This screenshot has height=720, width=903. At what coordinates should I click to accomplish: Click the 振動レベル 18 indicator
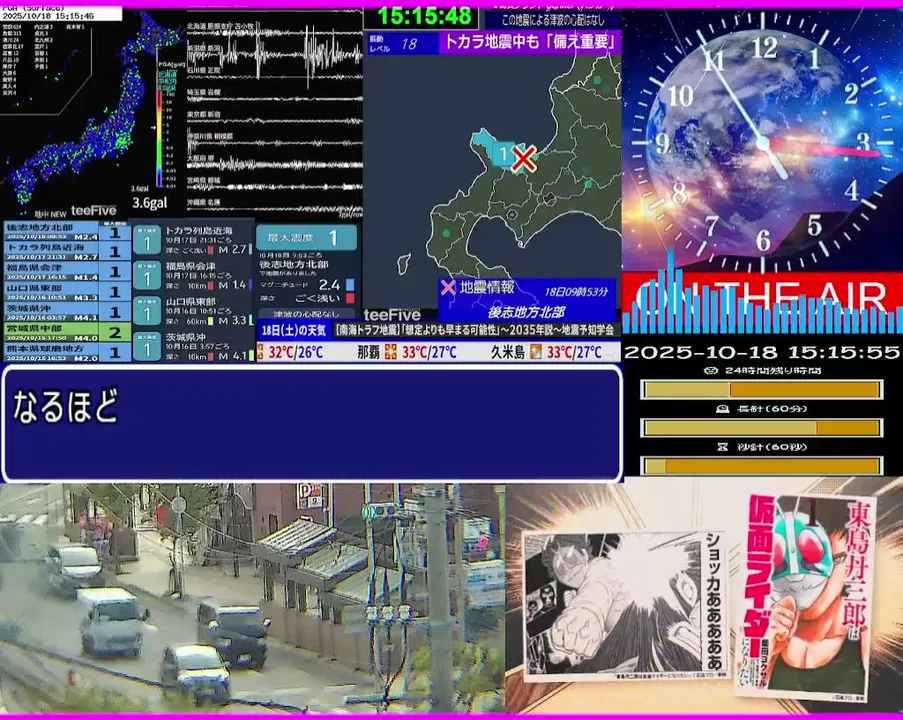tap(403, 44)
